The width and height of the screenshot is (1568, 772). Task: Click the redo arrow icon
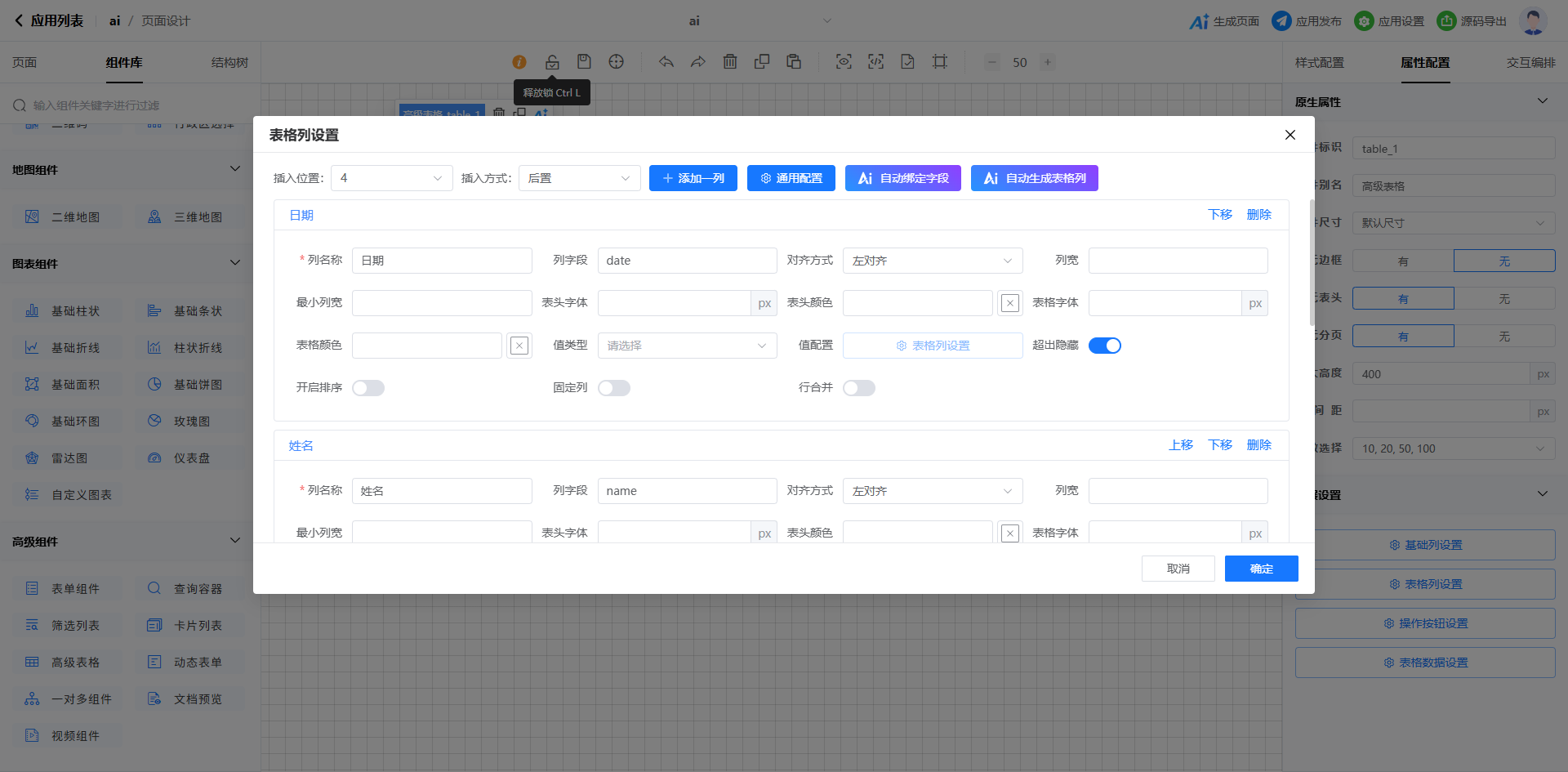coord(697,62)
